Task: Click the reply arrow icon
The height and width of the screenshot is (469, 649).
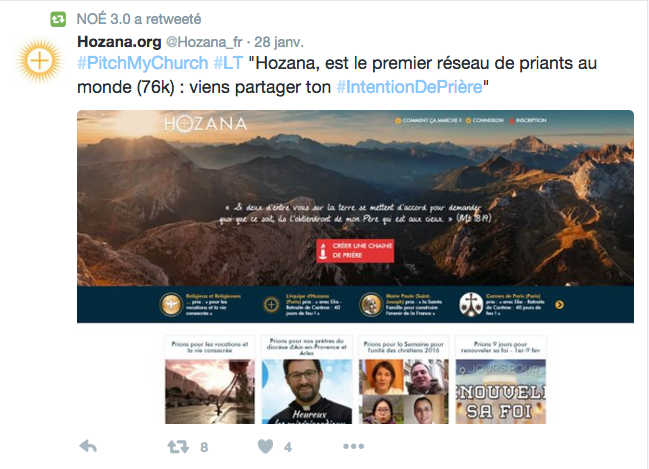Action: (x=88, y=446)
